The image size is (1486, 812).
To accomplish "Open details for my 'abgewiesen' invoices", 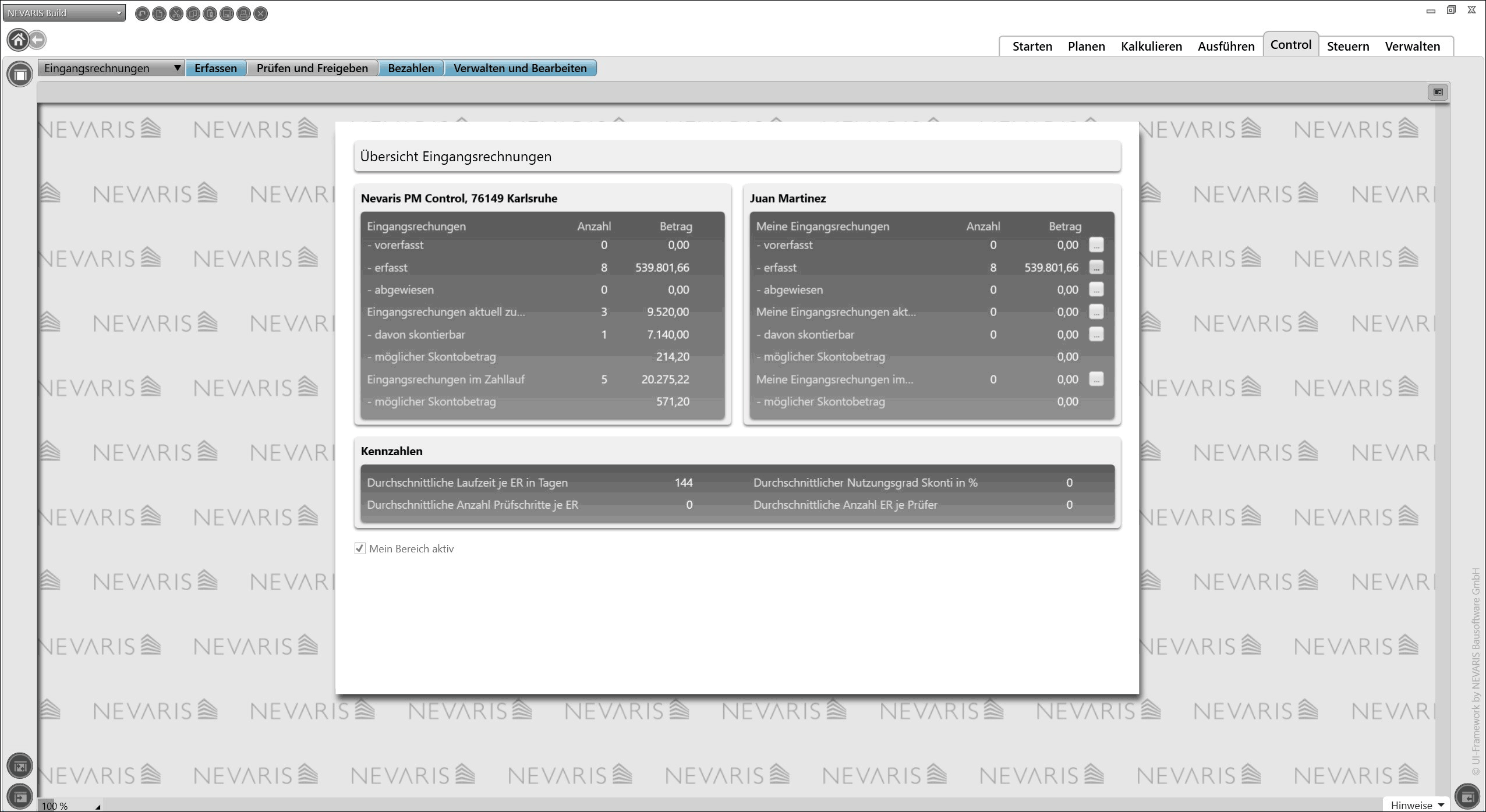I will click(x=1096, y=290).
